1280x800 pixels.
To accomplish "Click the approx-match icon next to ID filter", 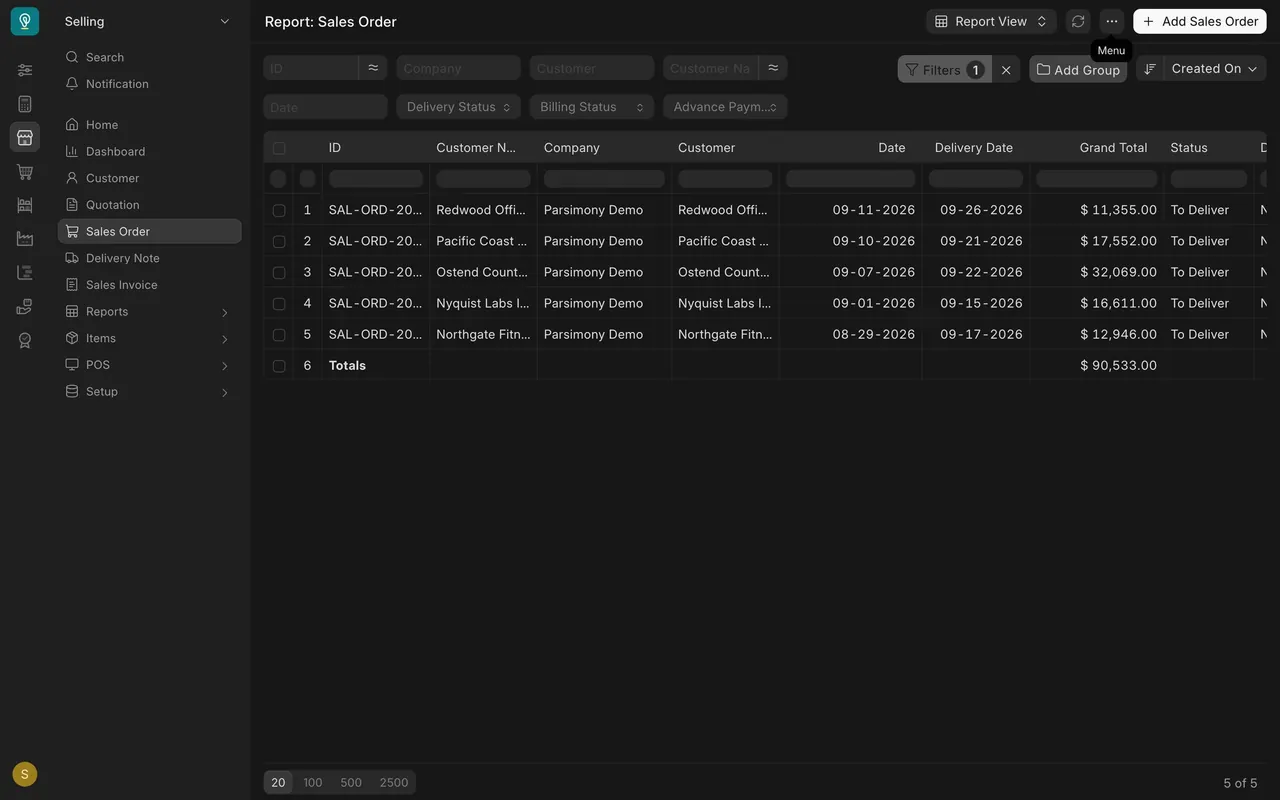I will pos(373,68).
